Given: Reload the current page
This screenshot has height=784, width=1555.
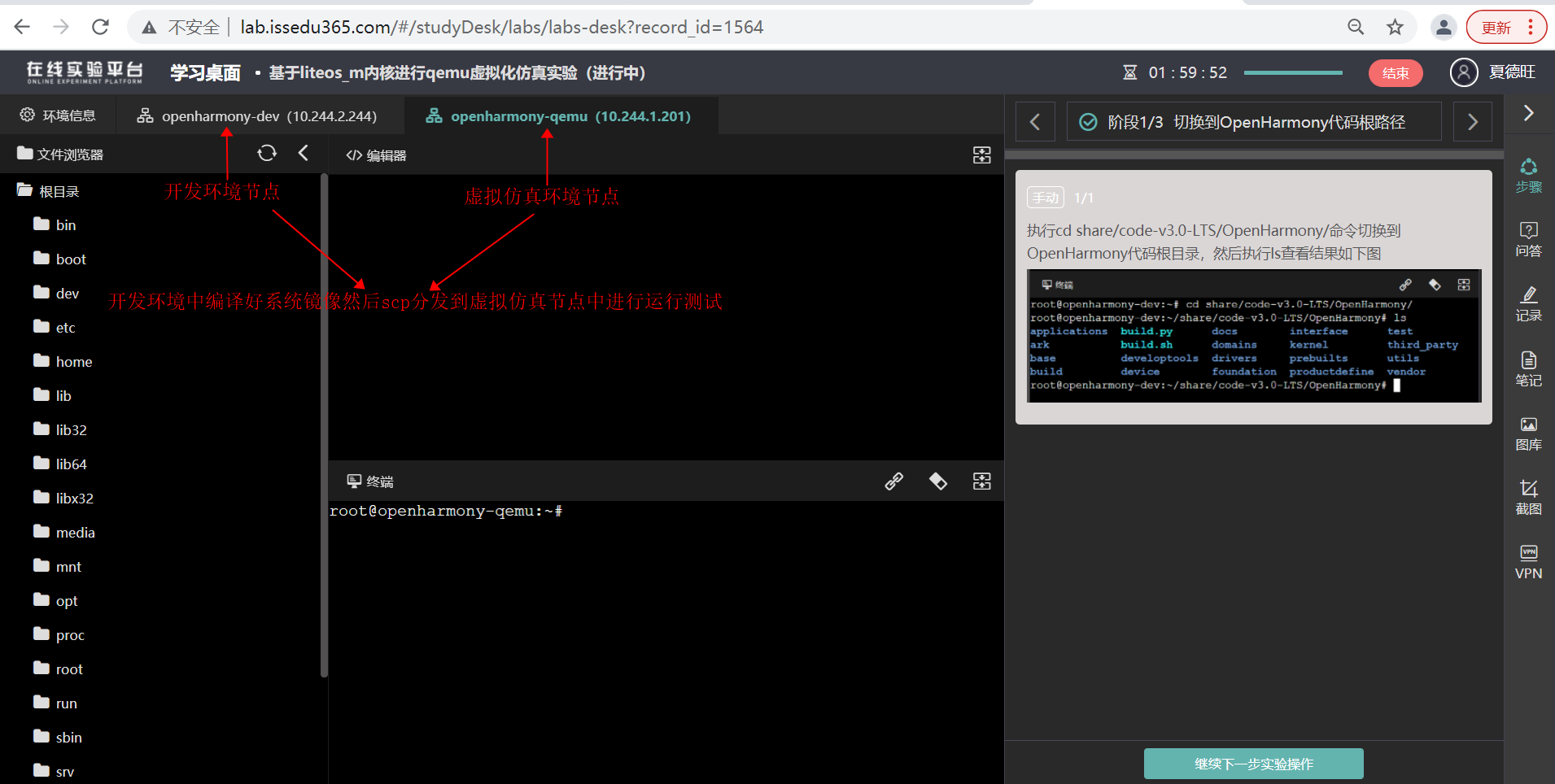Looking at the screenshot, I should tap(100, 27).
